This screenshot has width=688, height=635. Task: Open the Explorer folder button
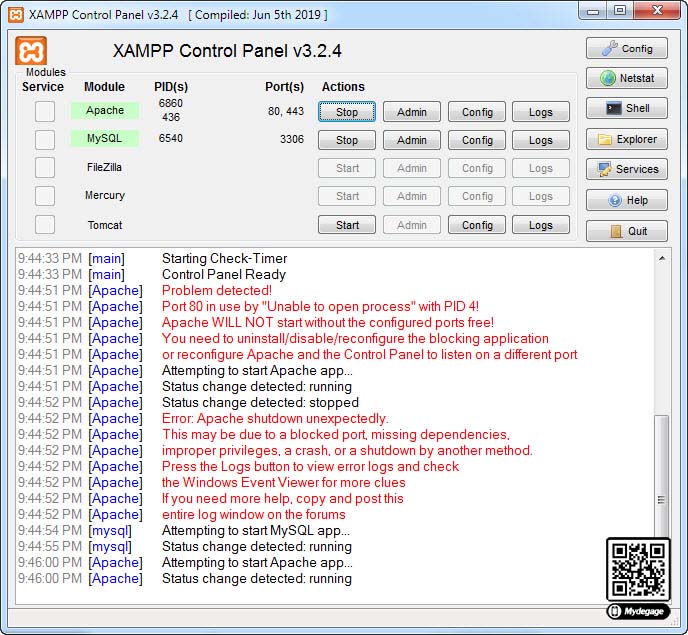coord(627,139)
